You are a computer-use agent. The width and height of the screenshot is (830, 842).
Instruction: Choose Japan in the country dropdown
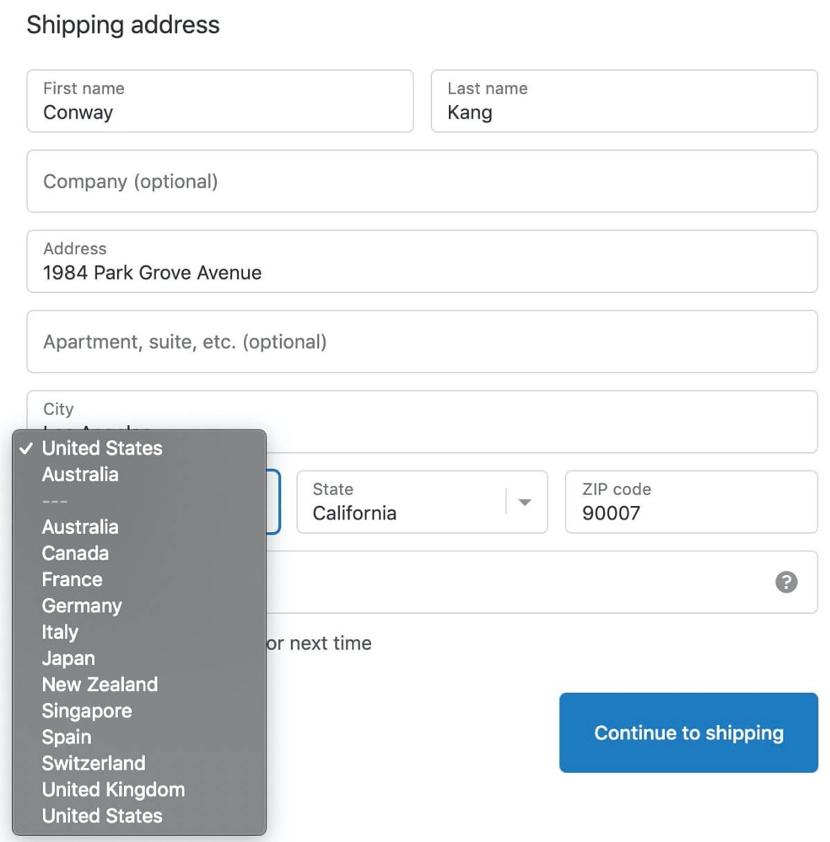pyautogui.click(x=67, y=657)
